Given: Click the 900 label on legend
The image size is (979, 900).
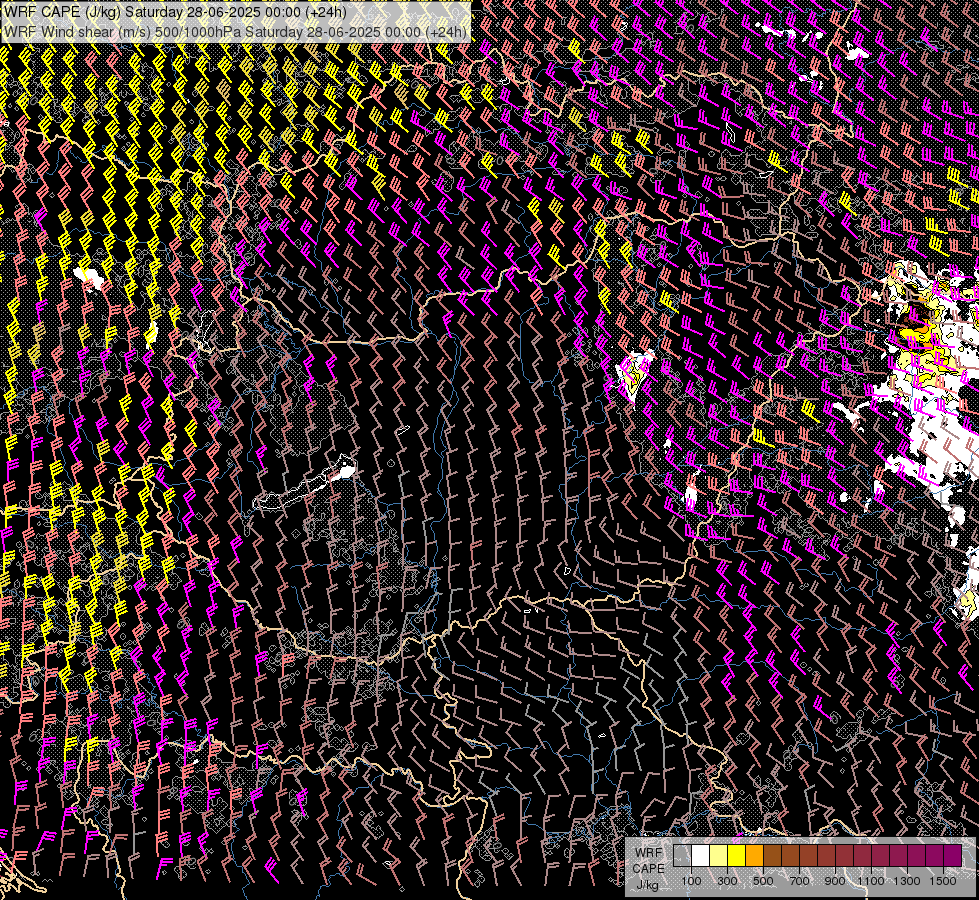Looking at the screenshot, I should (x=835, y=881).
